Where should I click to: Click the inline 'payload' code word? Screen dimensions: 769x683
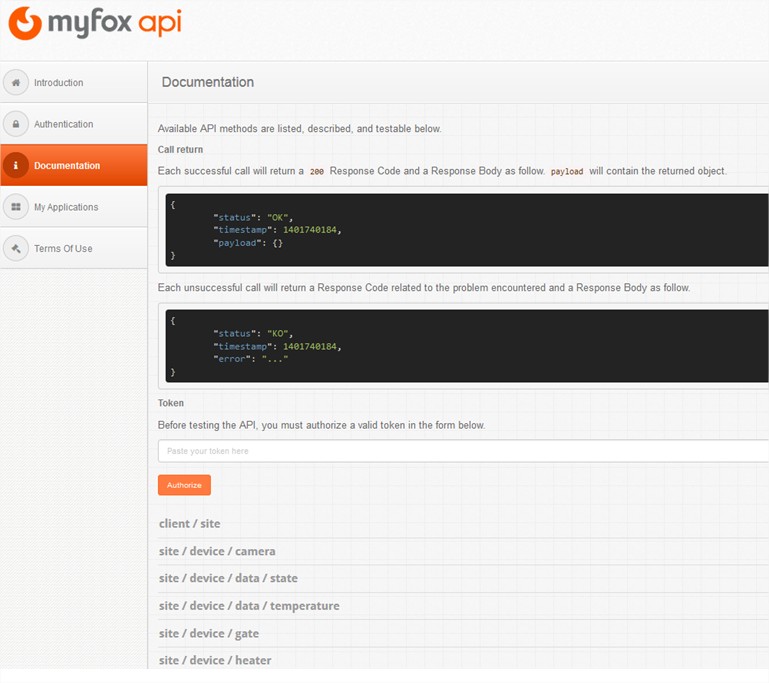click(x=567, y=172)
